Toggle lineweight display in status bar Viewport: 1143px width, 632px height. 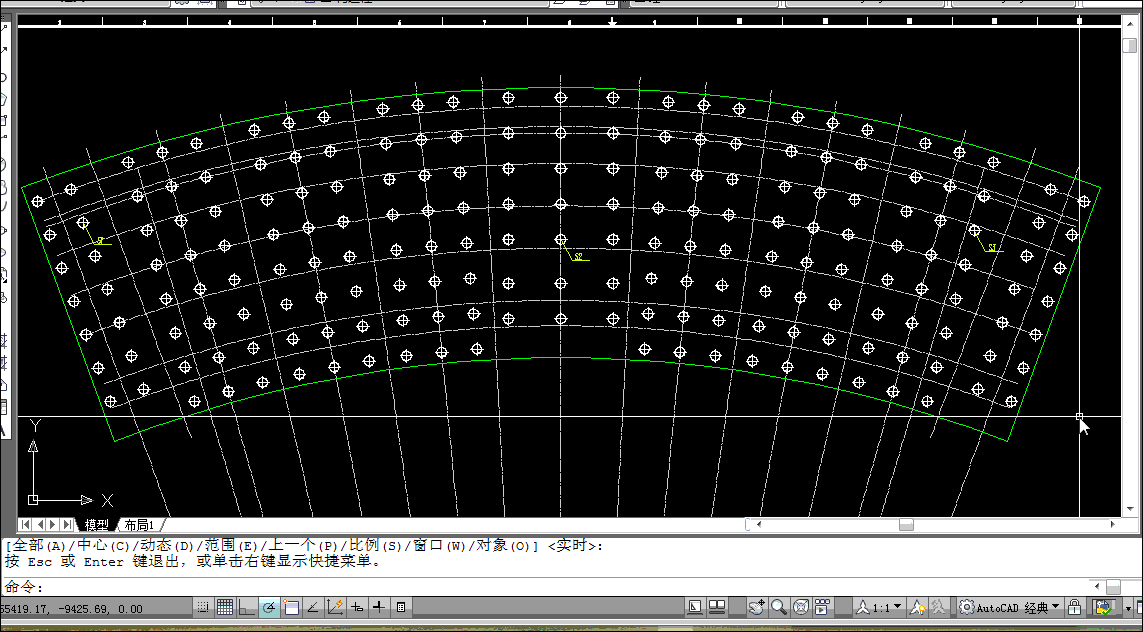click(379, 607)
